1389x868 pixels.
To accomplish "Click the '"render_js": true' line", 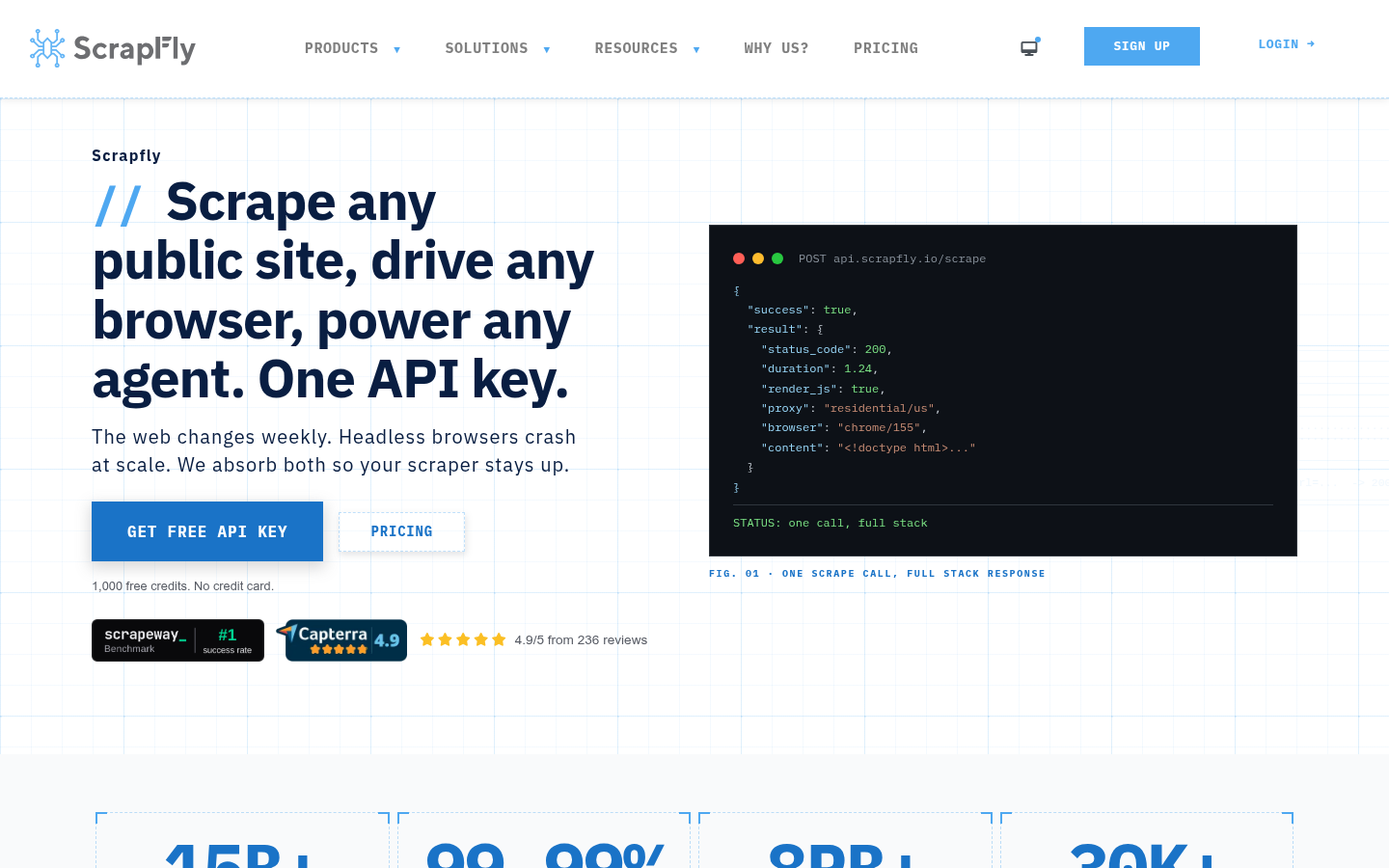I will 824,389.
